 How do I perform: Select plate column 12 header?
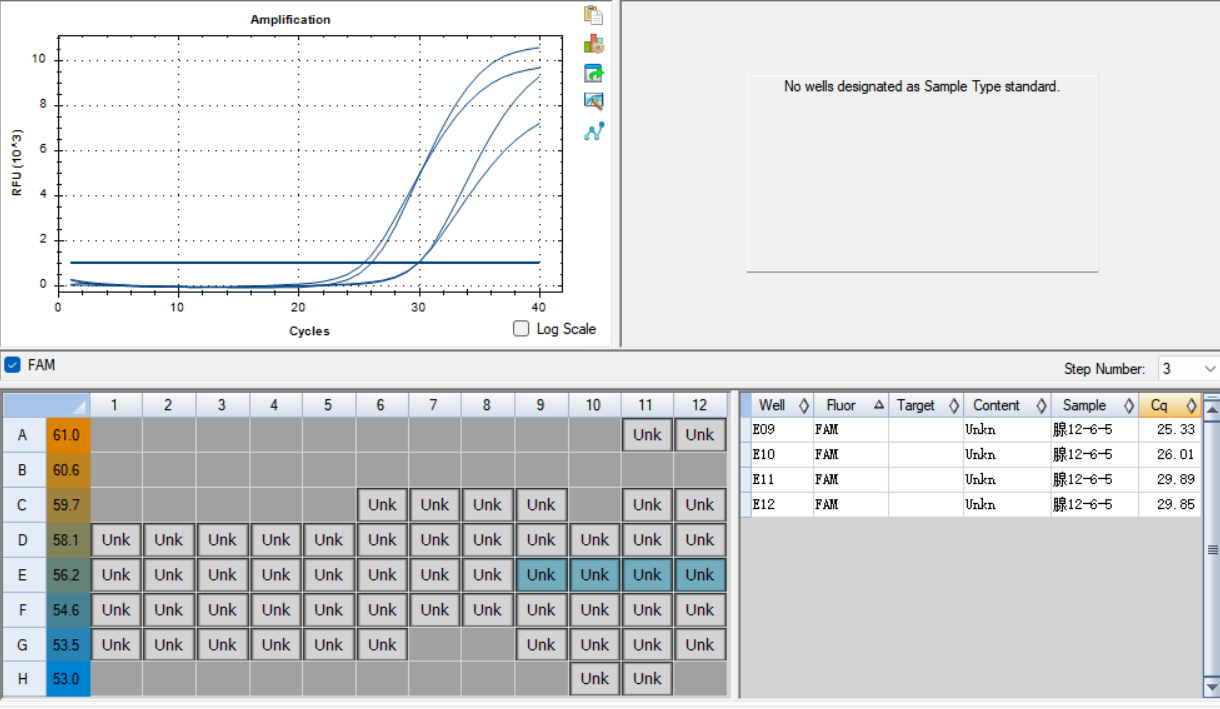coord(700,405)
